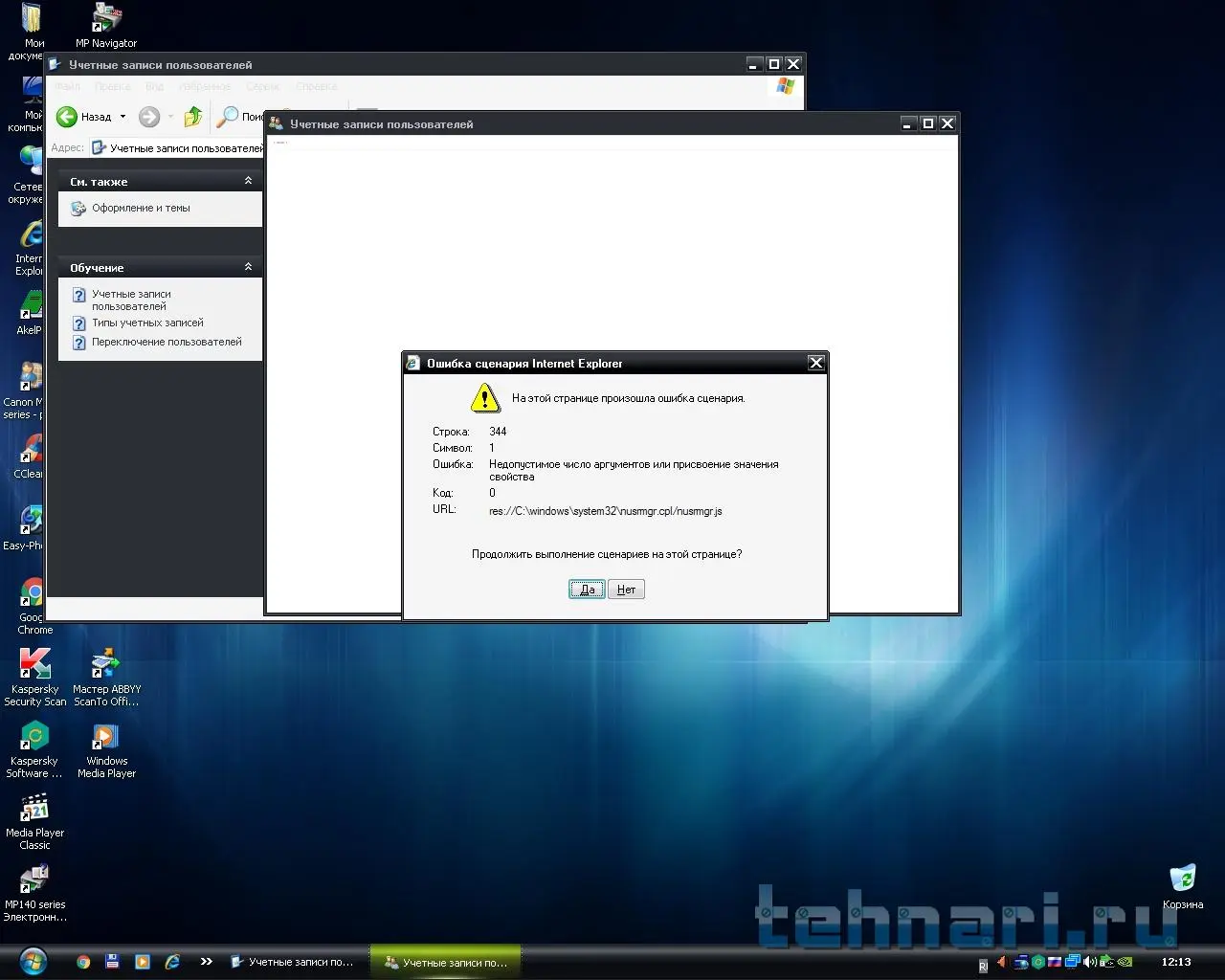The image size is (1225, 980).
Task: Switch to first Учетные записи taskbar button
Action: click(294, 962)
